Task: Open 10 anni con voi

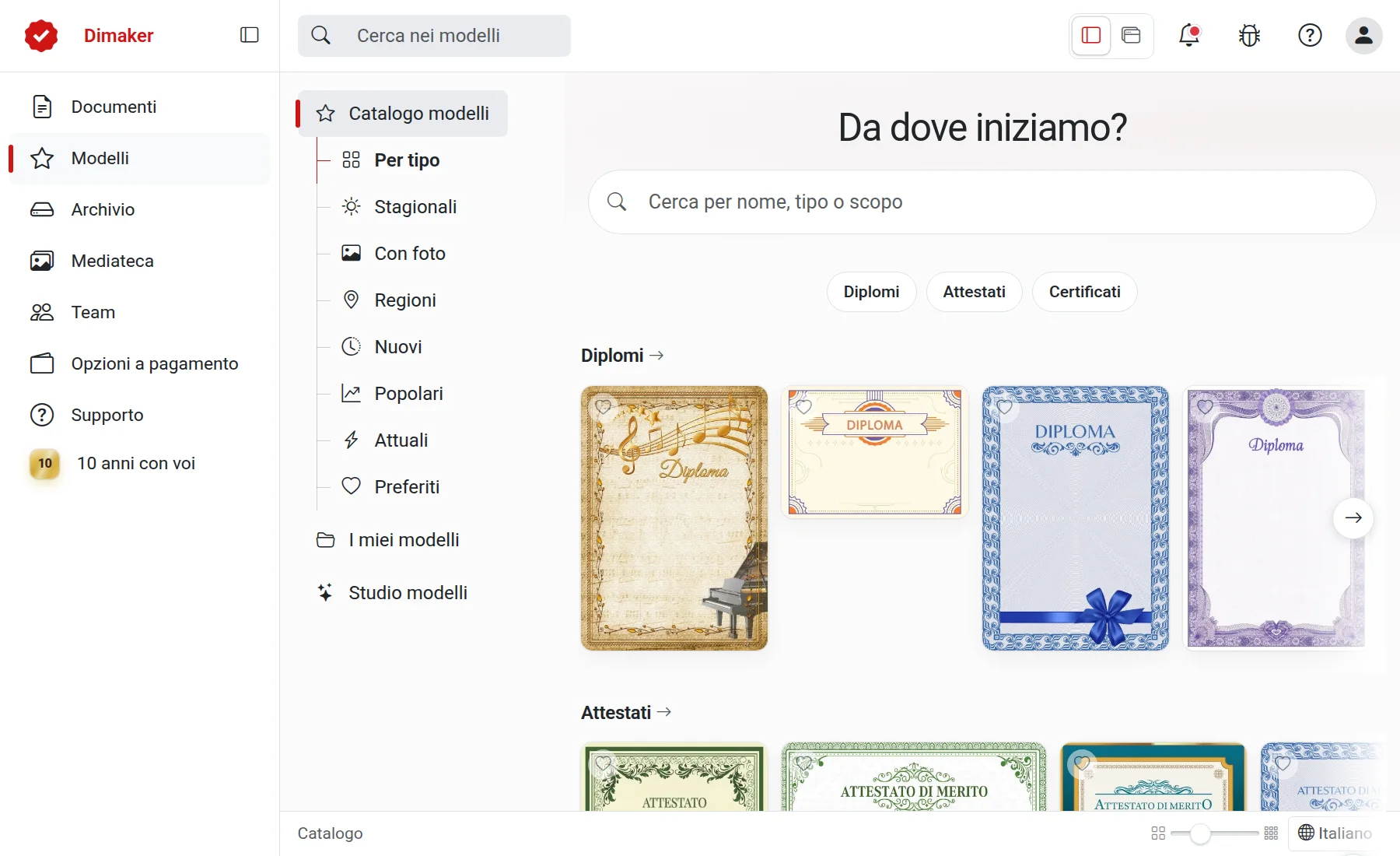Action: 139,463
